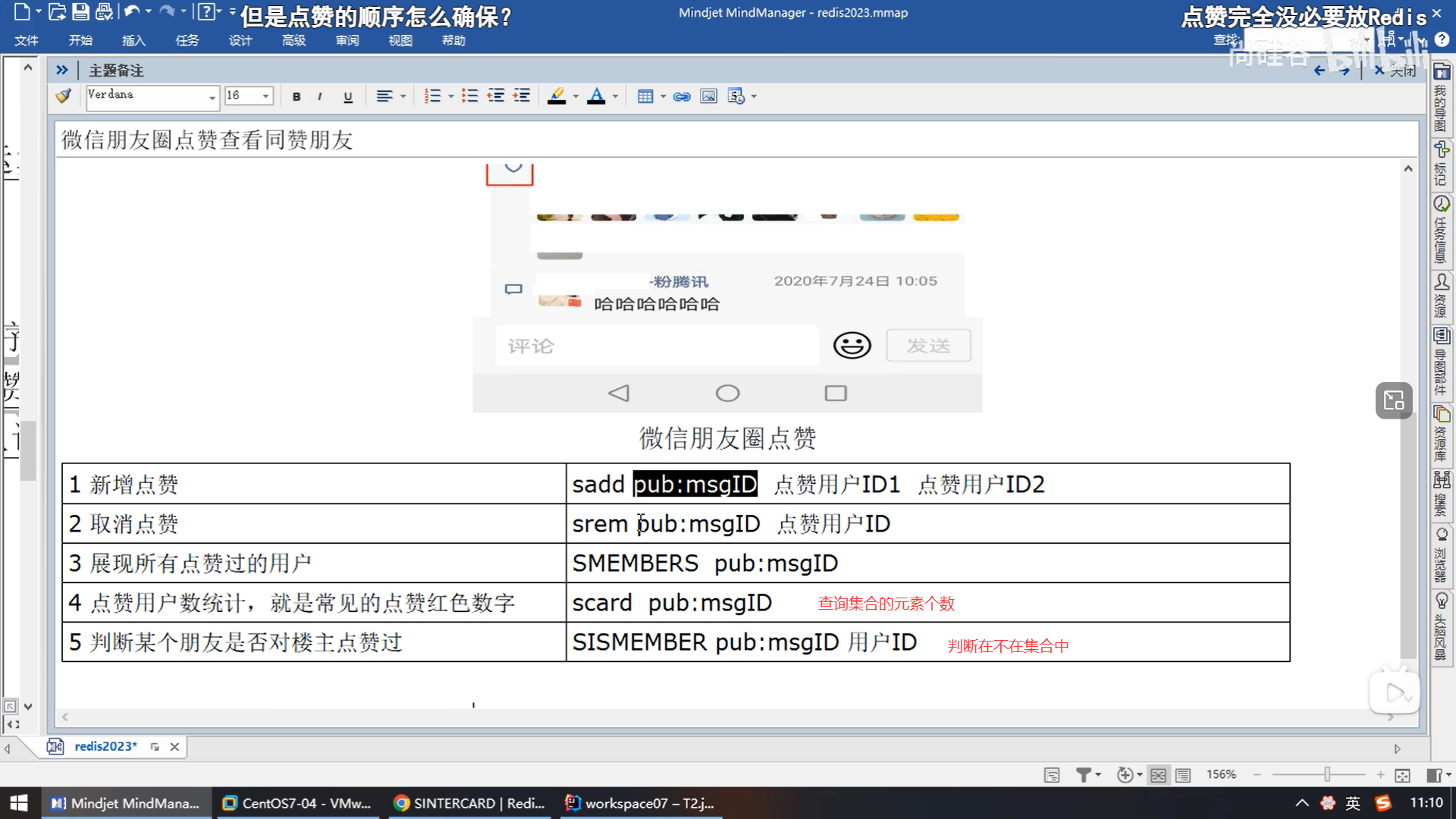Toggle bold formatting

[x=297, y=96]
